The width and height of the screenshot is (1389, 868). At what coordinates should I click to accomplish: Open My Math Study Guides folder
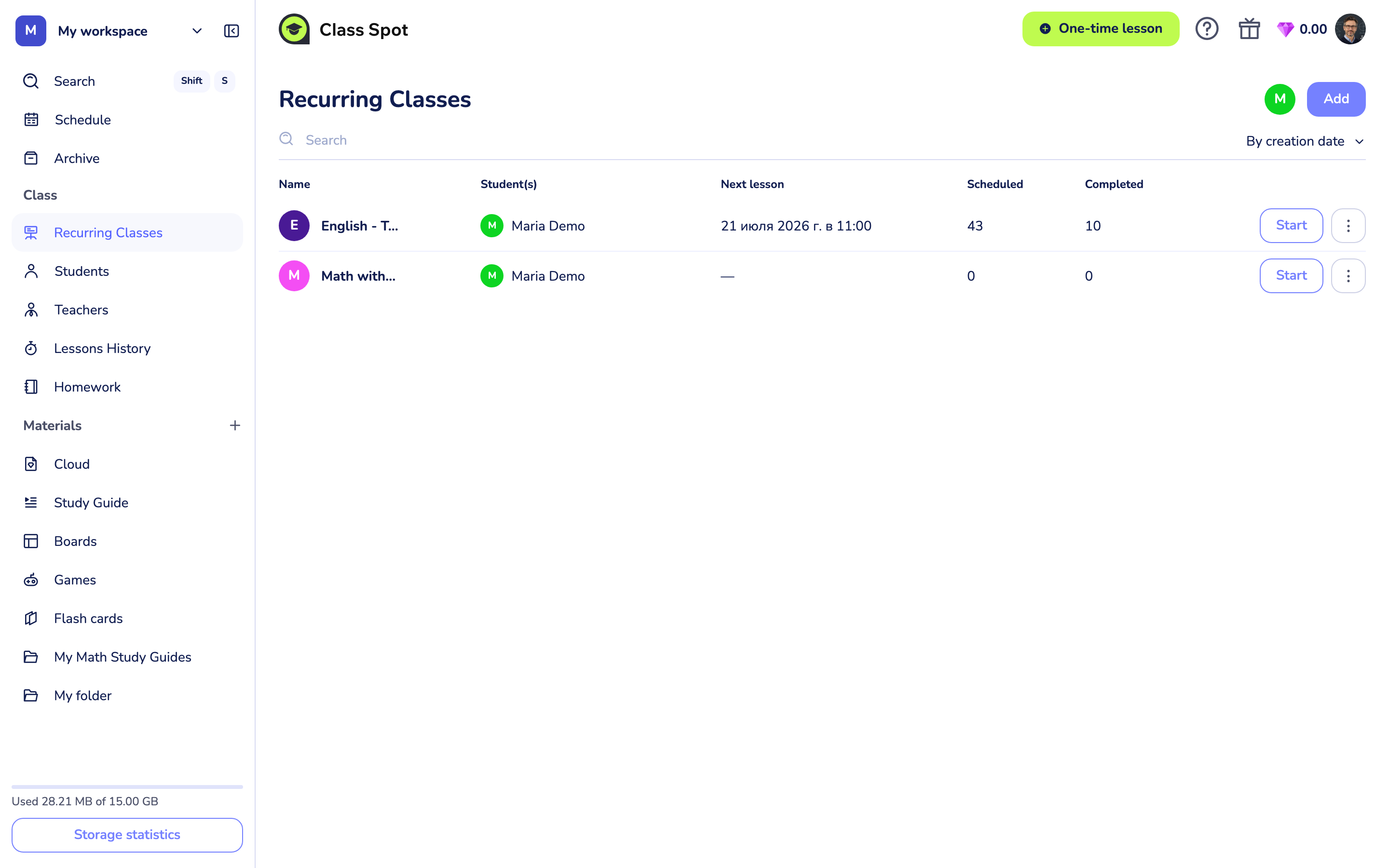(127, 657)
